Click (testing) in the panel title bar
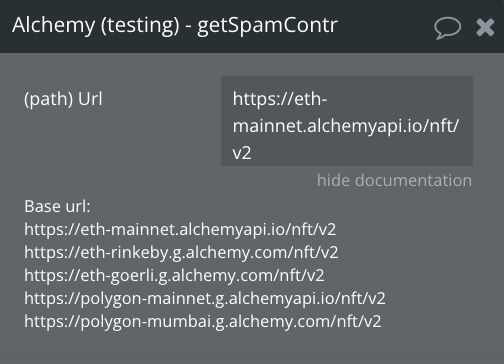Screen dimensions: 504x364 tap(140, 26)
